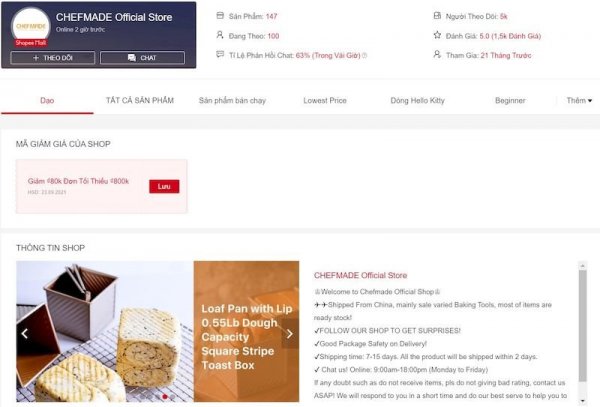Click the products store icon beside Sản Phẩm

point(220,16)
